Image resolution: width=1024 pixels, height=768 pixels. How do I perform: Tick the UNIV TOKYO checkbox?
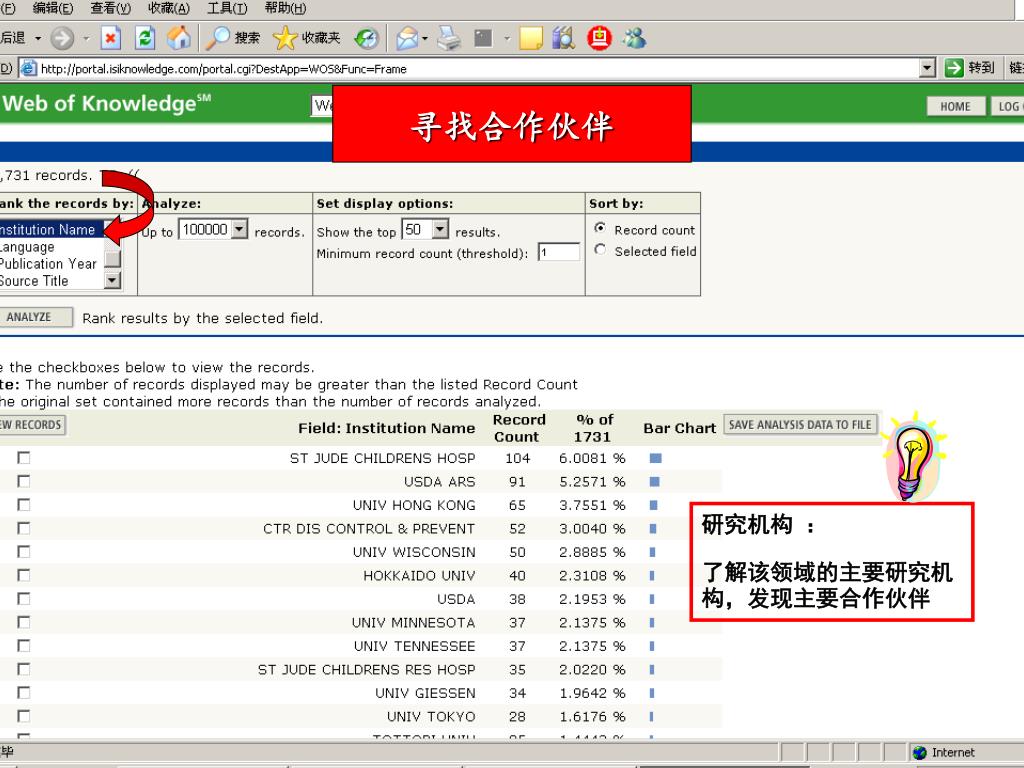pyautogui.click(x=24, y=716)
